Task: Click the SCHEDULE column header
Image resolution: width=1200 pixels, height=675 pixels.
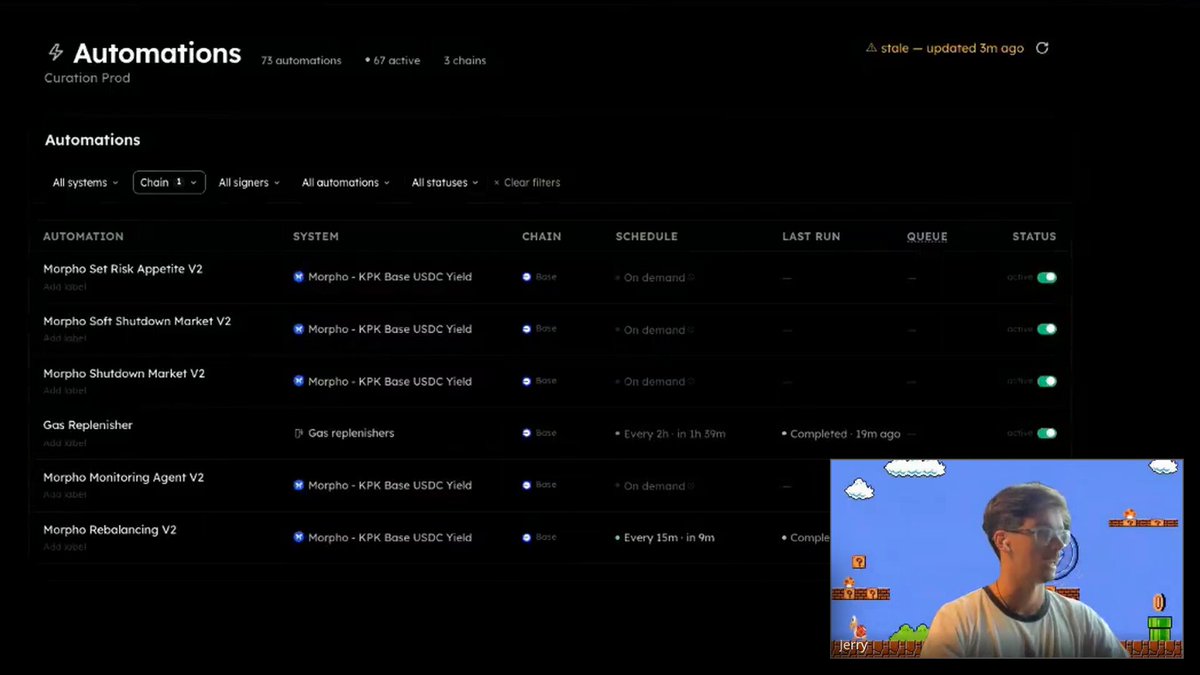Action: pos(647,237)
